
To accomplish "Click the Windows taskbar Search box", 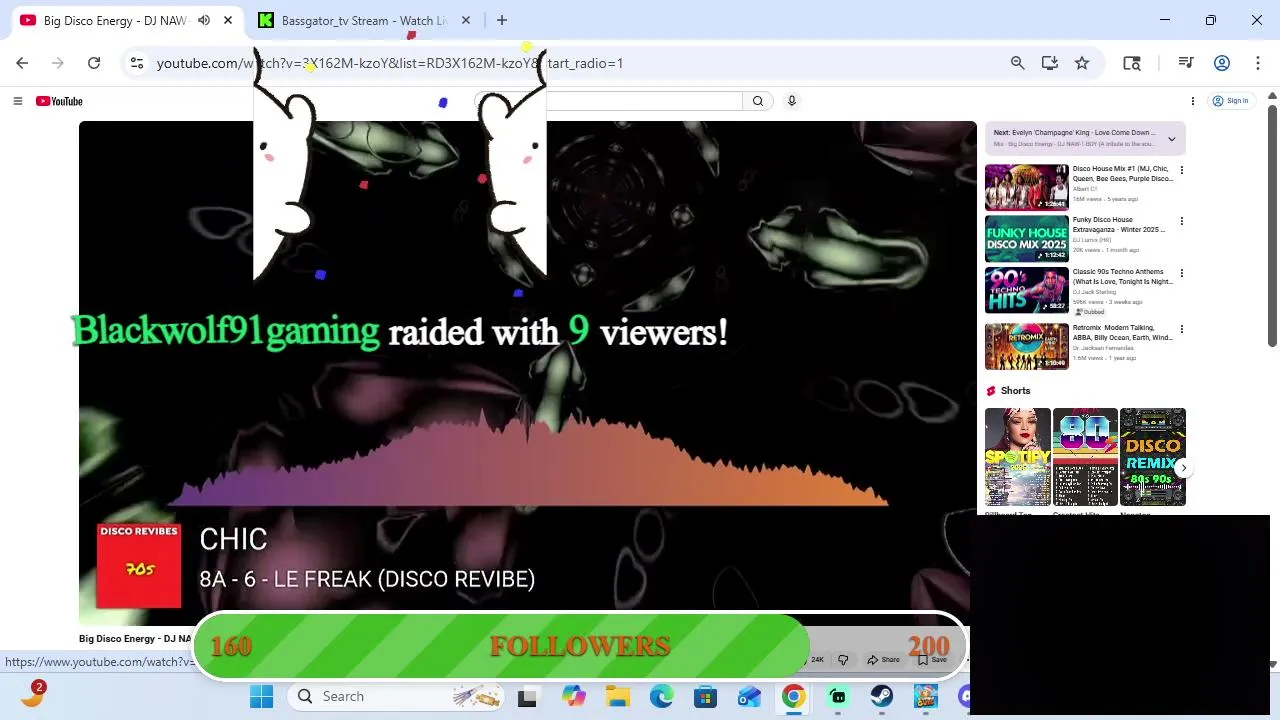I will click(x=395, y=696).
